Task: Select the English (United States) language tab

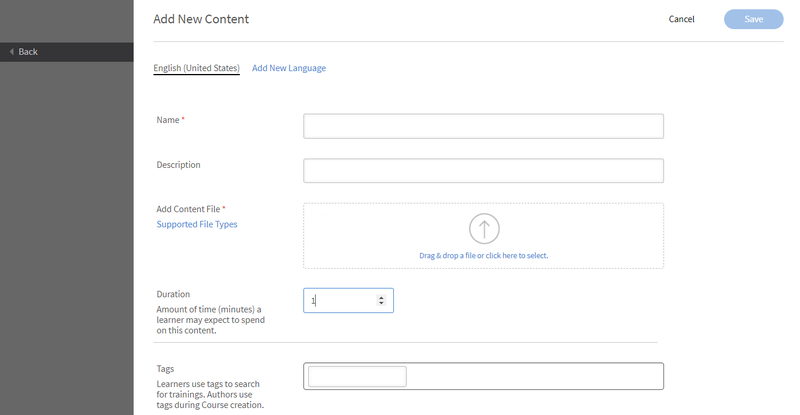Action: tap(196, 68)
